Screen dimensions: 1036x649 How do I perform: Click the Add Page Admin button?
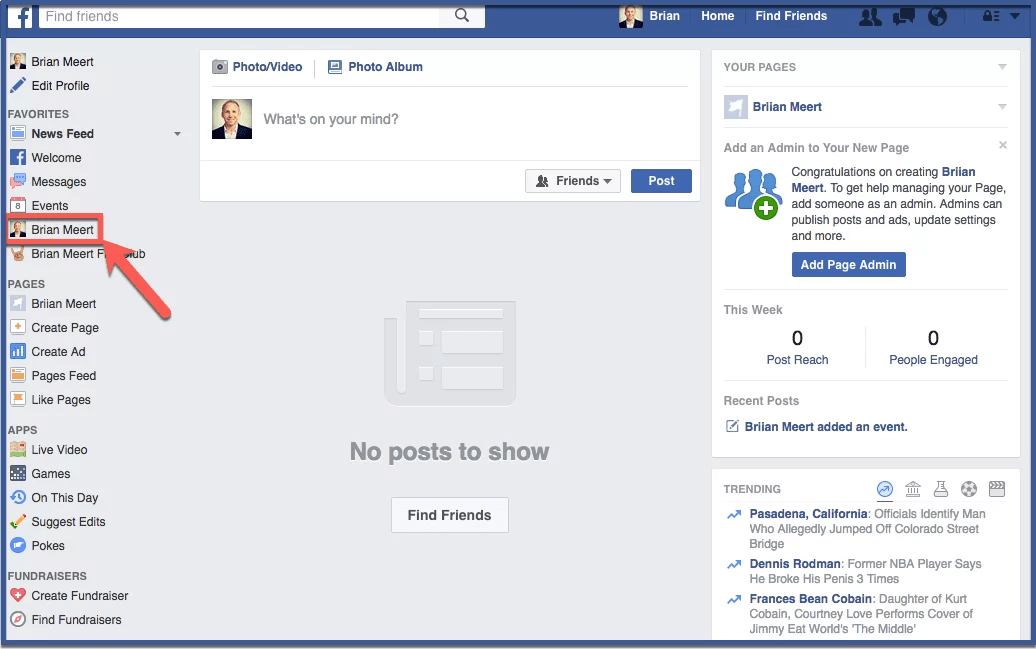click(x=848, y=264)
